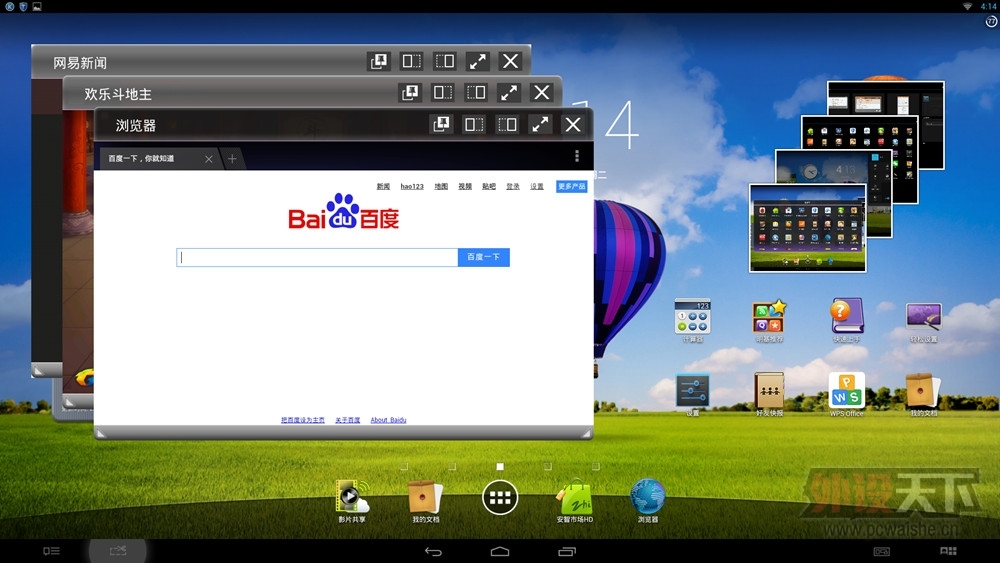Tap the leftmost list icon in the bottom bar
This screenshot has height=563, width=1000.
(x=52, y=551)
